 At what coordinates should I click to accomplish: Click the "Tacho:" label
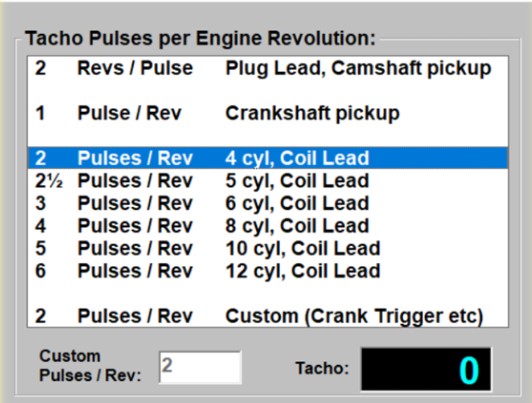coord(322,368)
